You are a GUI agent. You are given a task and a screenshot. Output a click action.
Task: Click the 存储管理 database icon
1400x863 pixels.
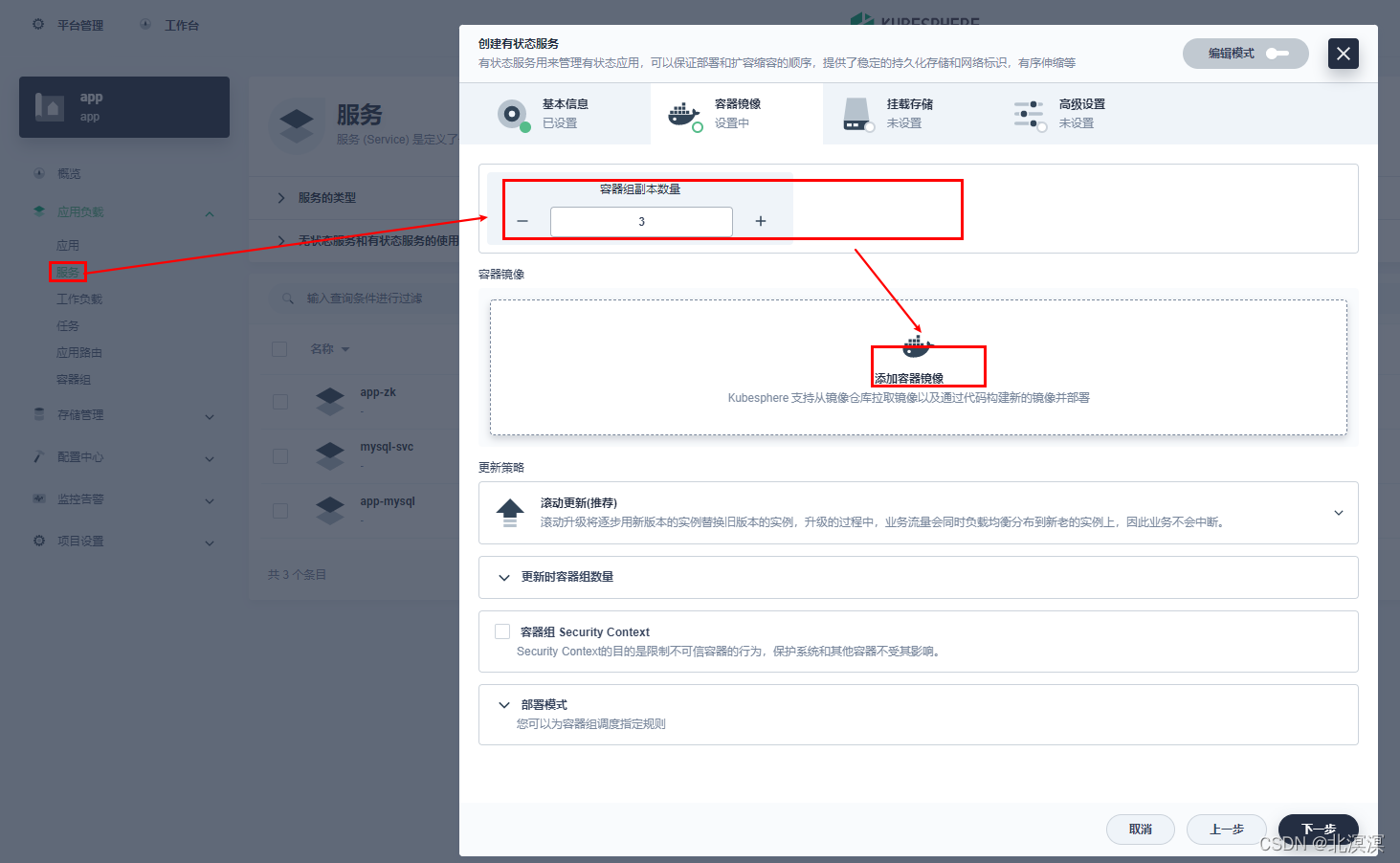(39, 414)
